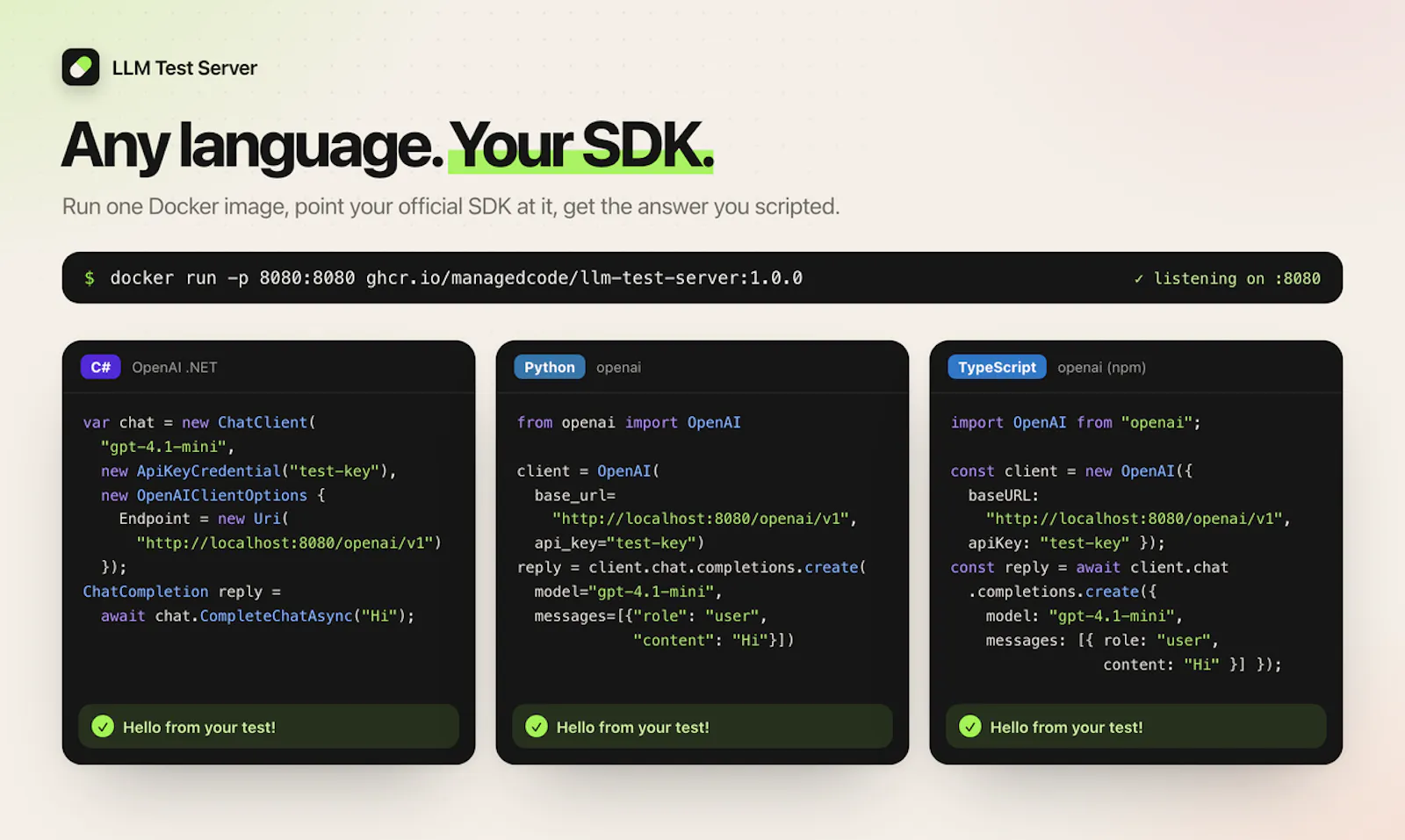Click 'Hello from your test!' in TypeScript card
Screen dimensions: 1405x840
click(1067, 728)
